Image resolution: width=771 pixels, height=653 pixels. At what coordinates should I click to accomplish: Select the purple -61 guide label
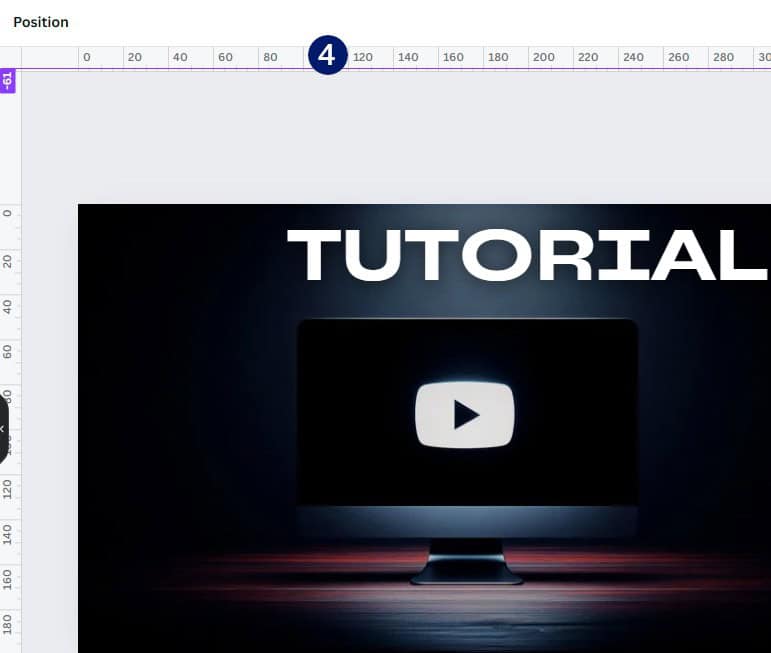tap(7, 81)
